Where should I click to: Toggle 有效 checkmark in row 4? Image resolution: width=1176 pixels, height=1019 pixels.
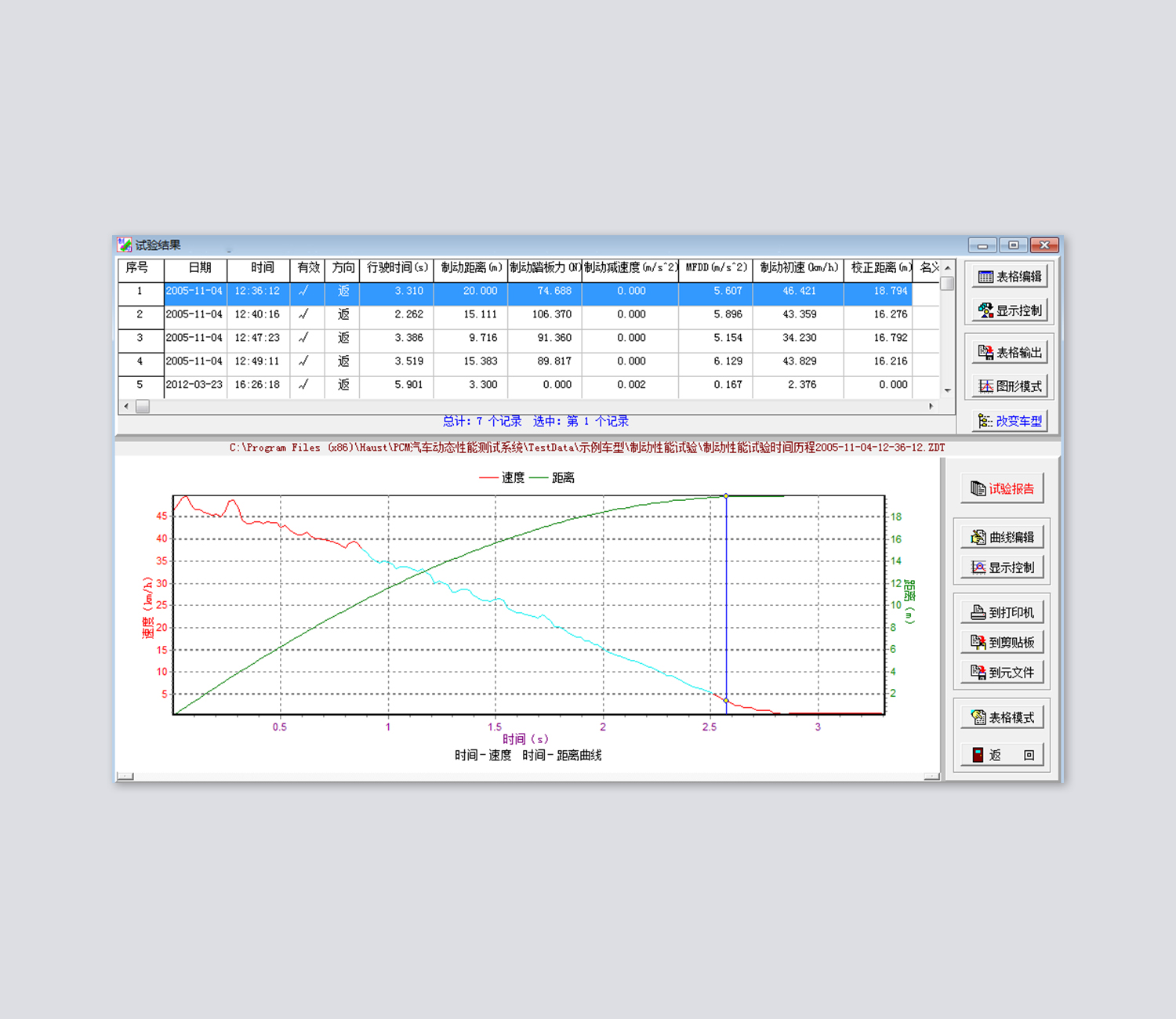pos(304,361)
